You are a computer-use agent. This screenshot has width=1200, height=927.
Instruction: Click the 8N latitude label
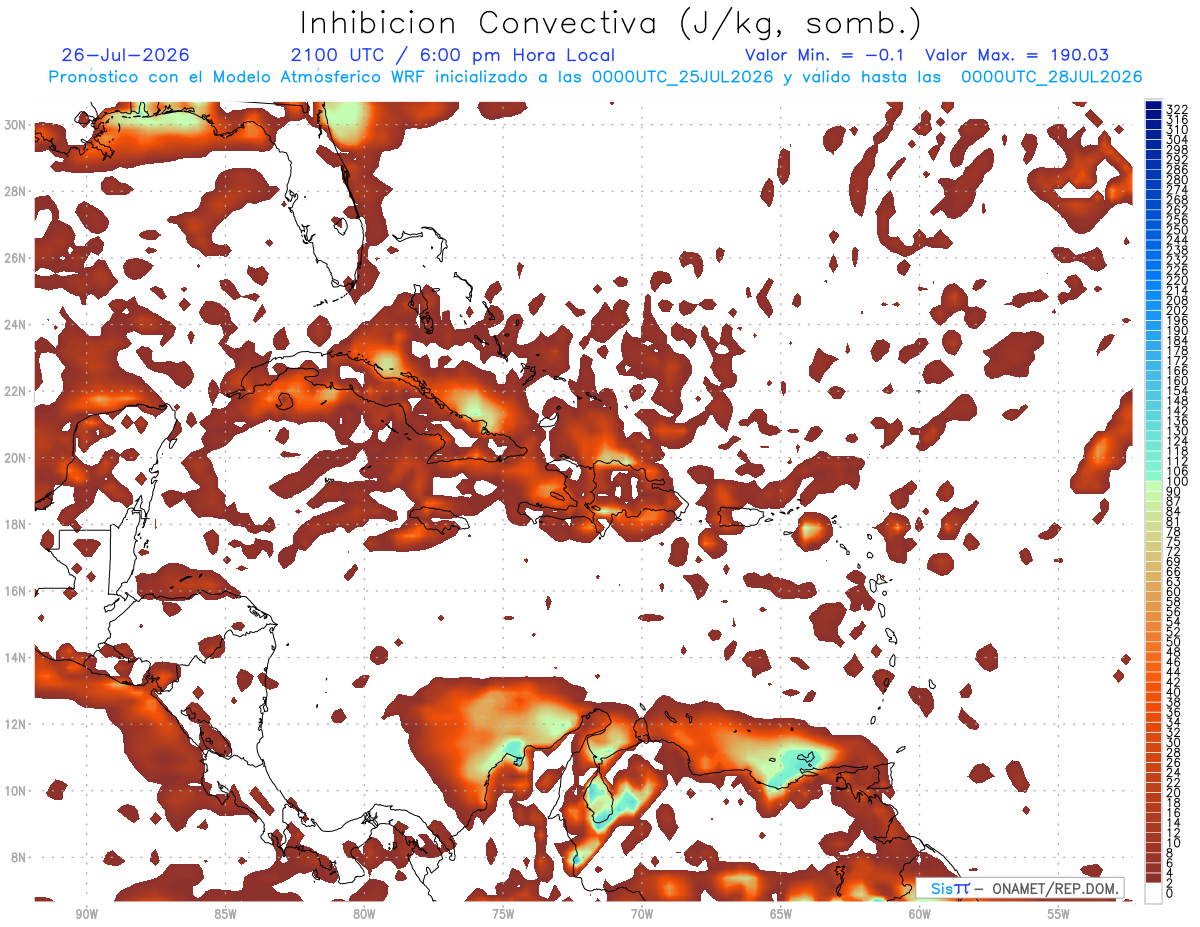(x=16, y=857)
